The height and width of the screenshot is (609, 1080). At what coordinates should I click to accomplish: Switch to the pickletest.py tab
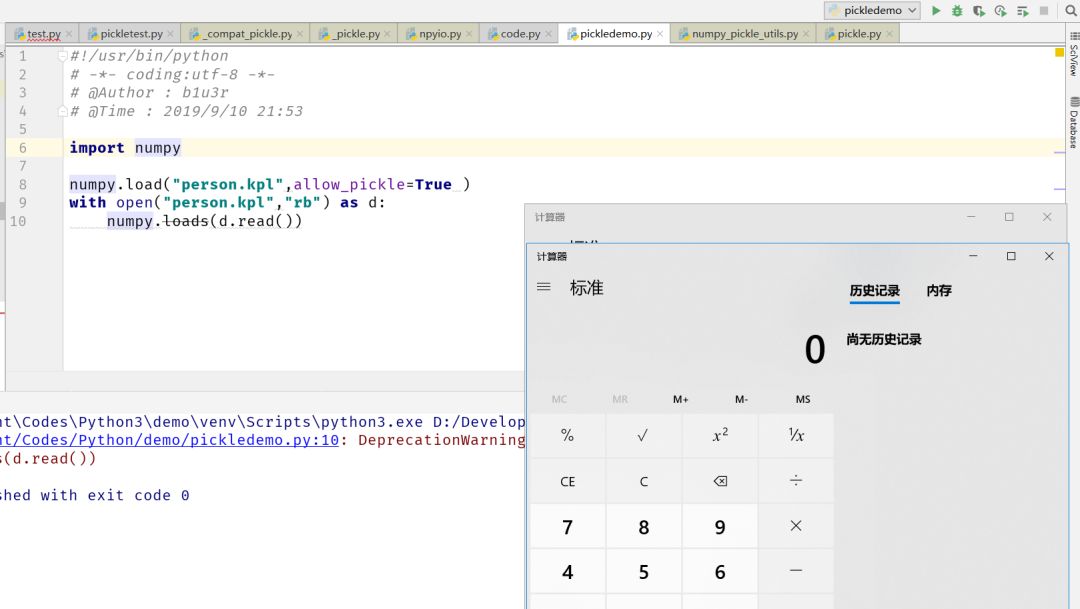point(131,33)
